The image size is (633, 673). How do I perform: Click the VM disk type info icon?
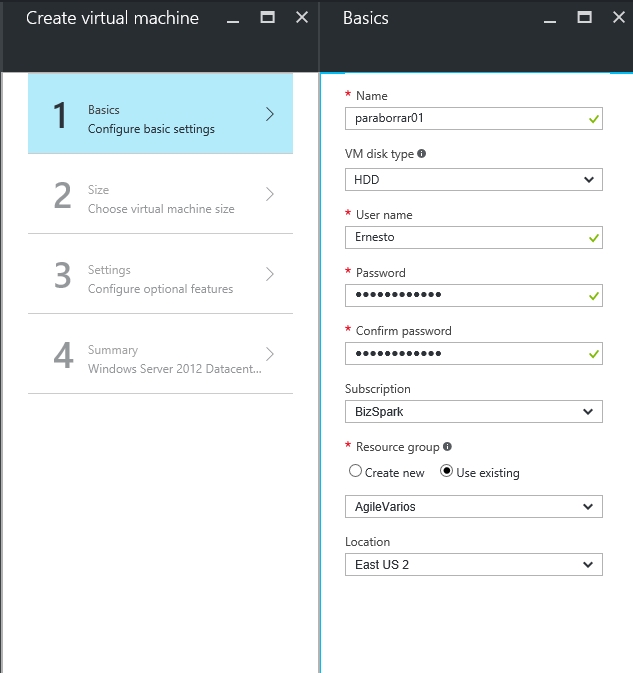click(x=421, y=153)
